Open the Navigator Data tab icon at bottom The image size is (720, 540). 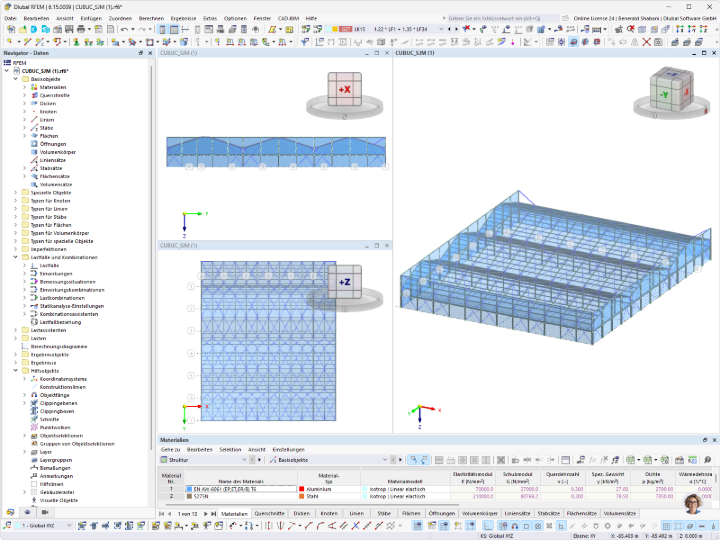point(10,512)
